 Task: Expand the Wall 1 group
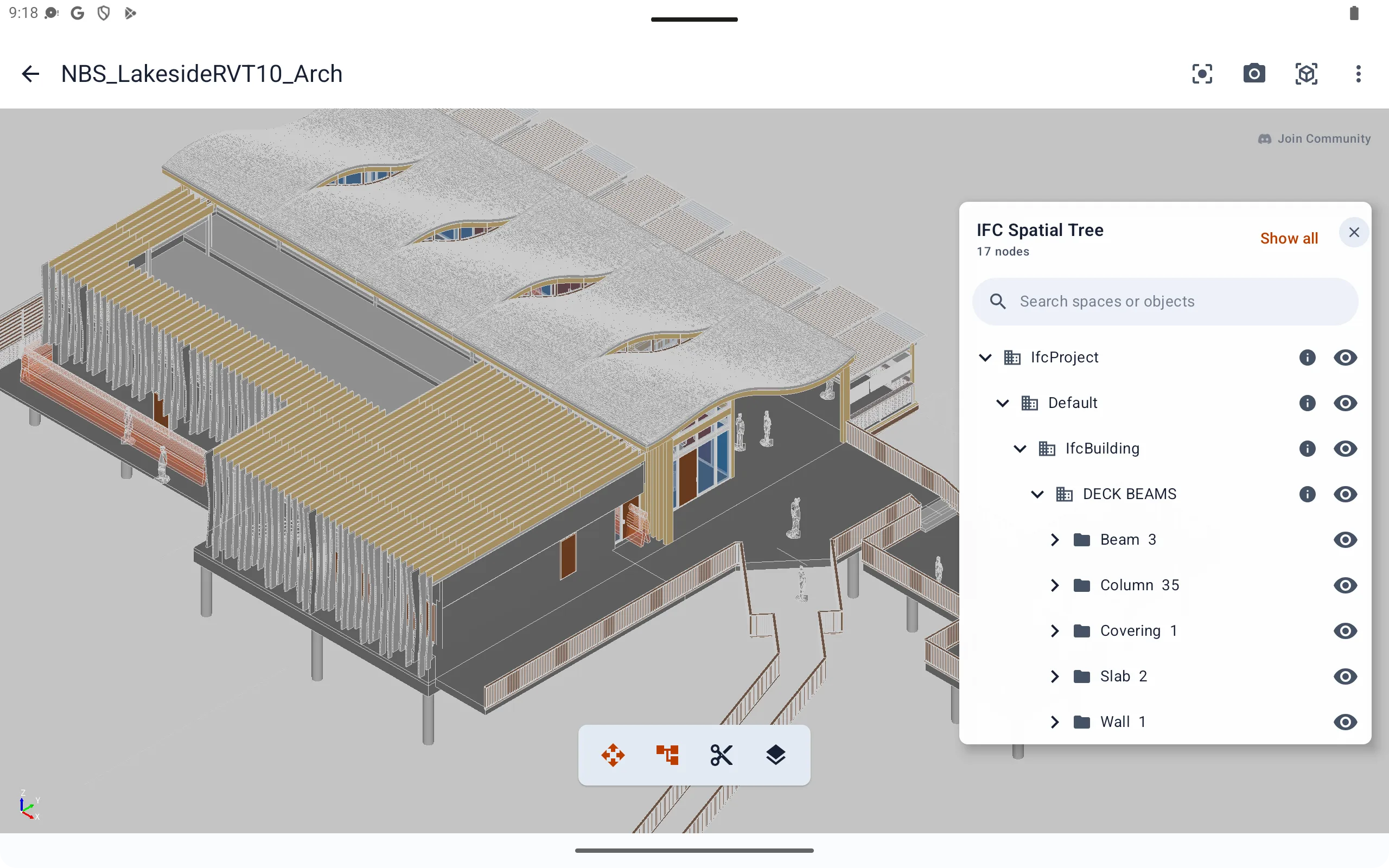1054,722
